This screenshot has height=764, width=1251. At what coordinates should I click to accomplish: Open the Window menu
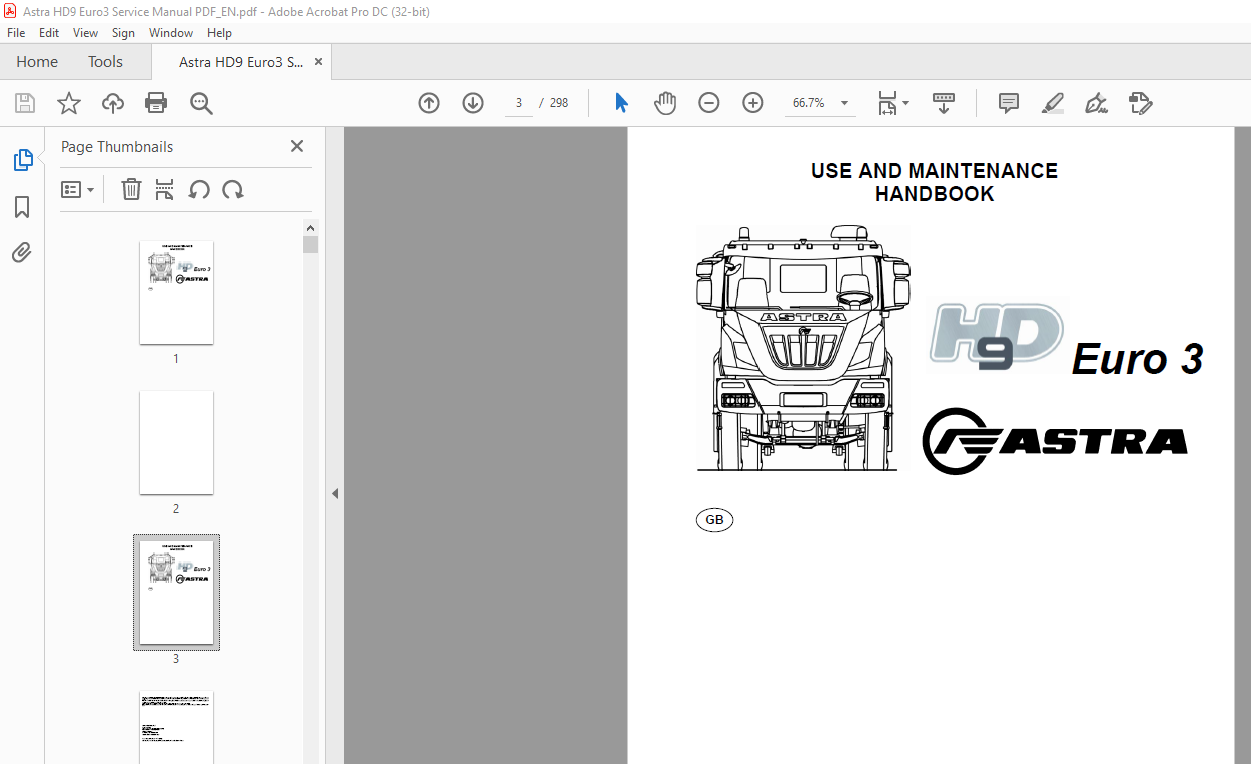point(171,33)
